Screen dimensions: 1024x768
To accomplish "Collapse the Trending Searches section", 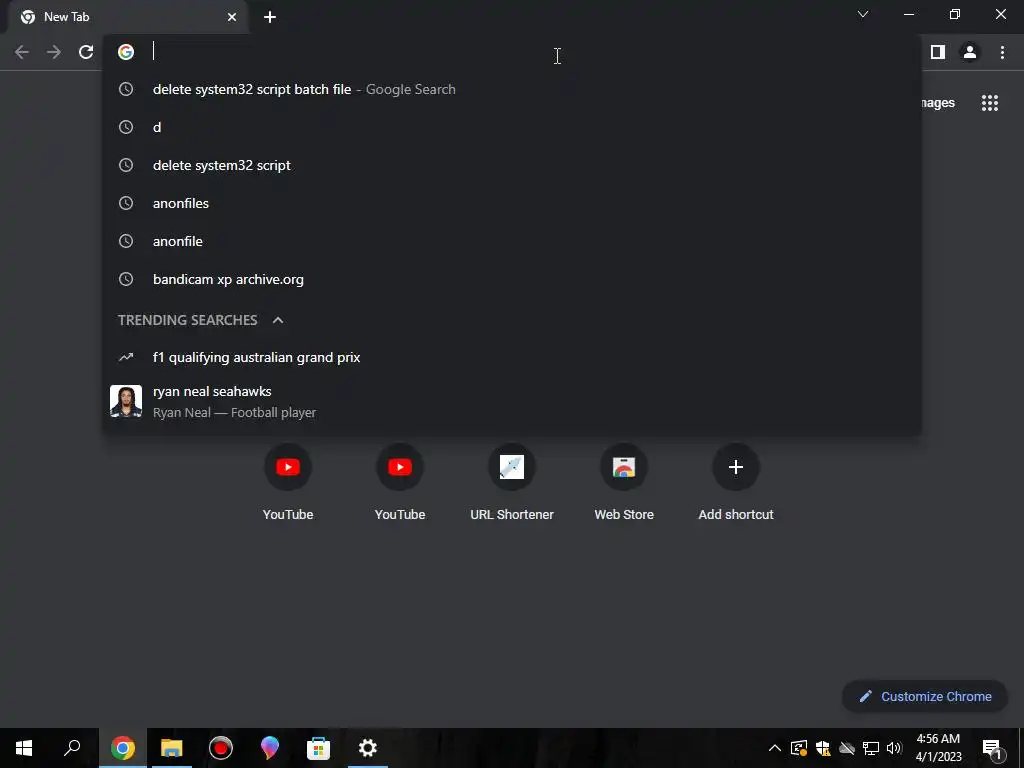I will pos(278,320).
